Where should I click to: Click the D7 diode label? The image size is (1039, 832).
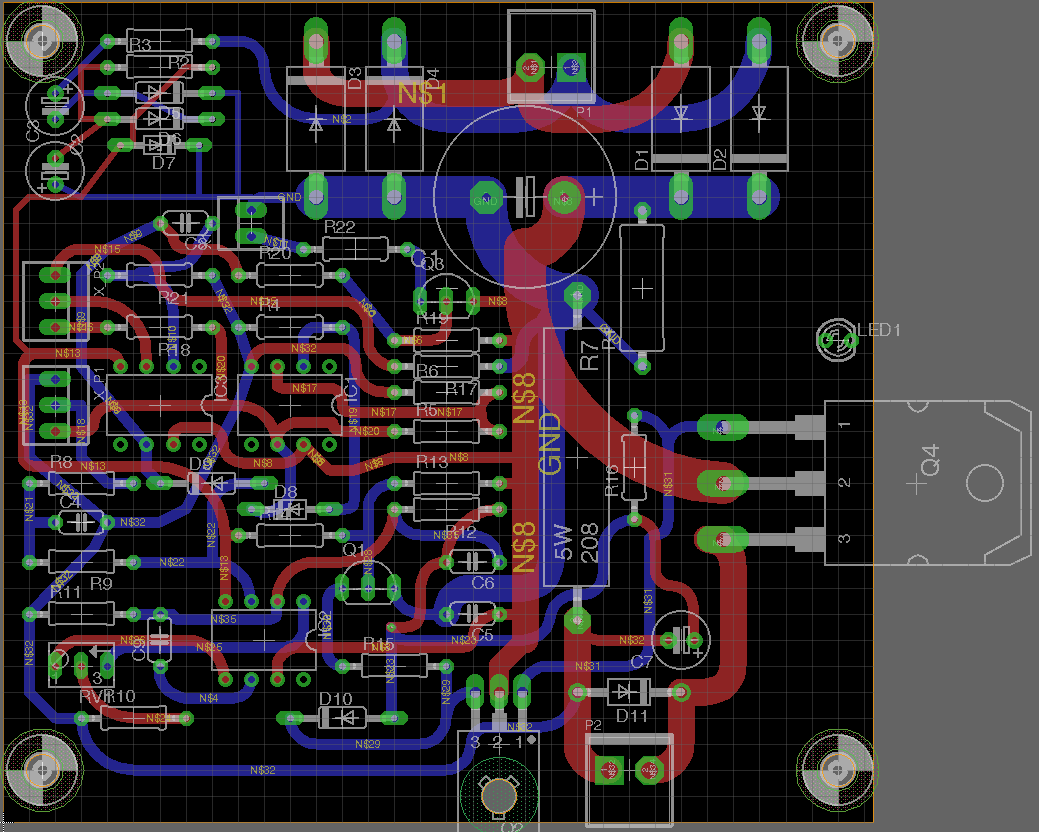click(164, 163)
